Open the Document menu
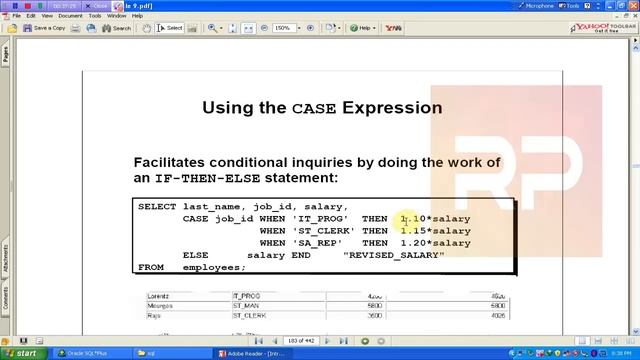Viewport: 640px width, 360px height. (70, 16)
